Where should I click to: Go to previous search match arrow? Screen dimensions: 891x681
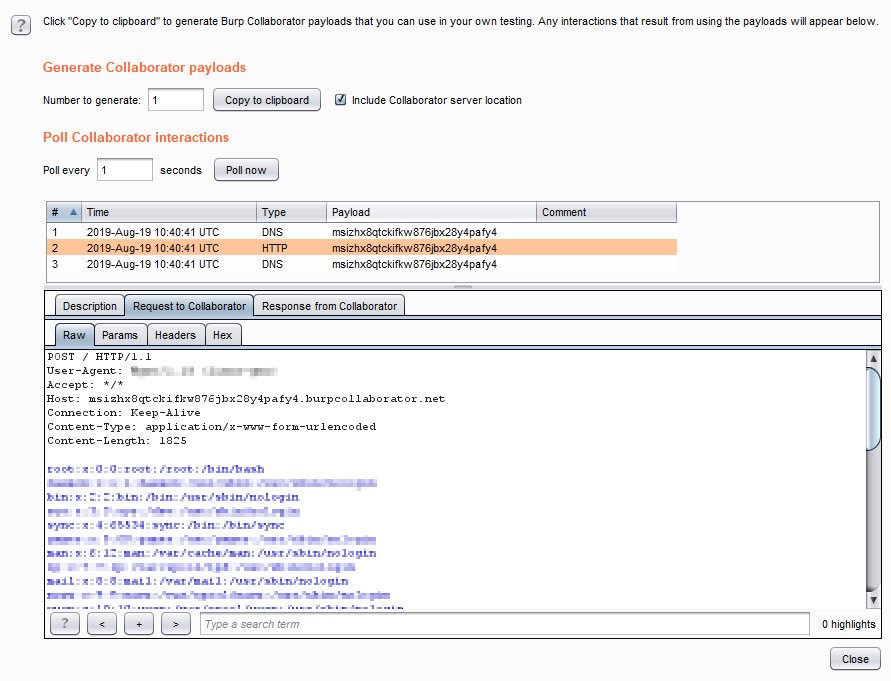click(102, 624)
